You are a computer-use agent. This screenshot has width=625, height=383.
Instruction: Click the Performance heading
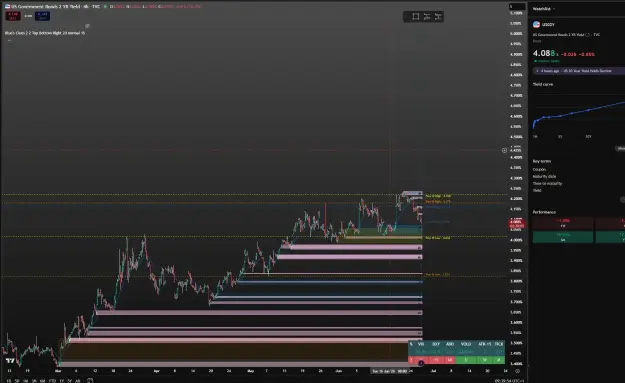[544, 212]
